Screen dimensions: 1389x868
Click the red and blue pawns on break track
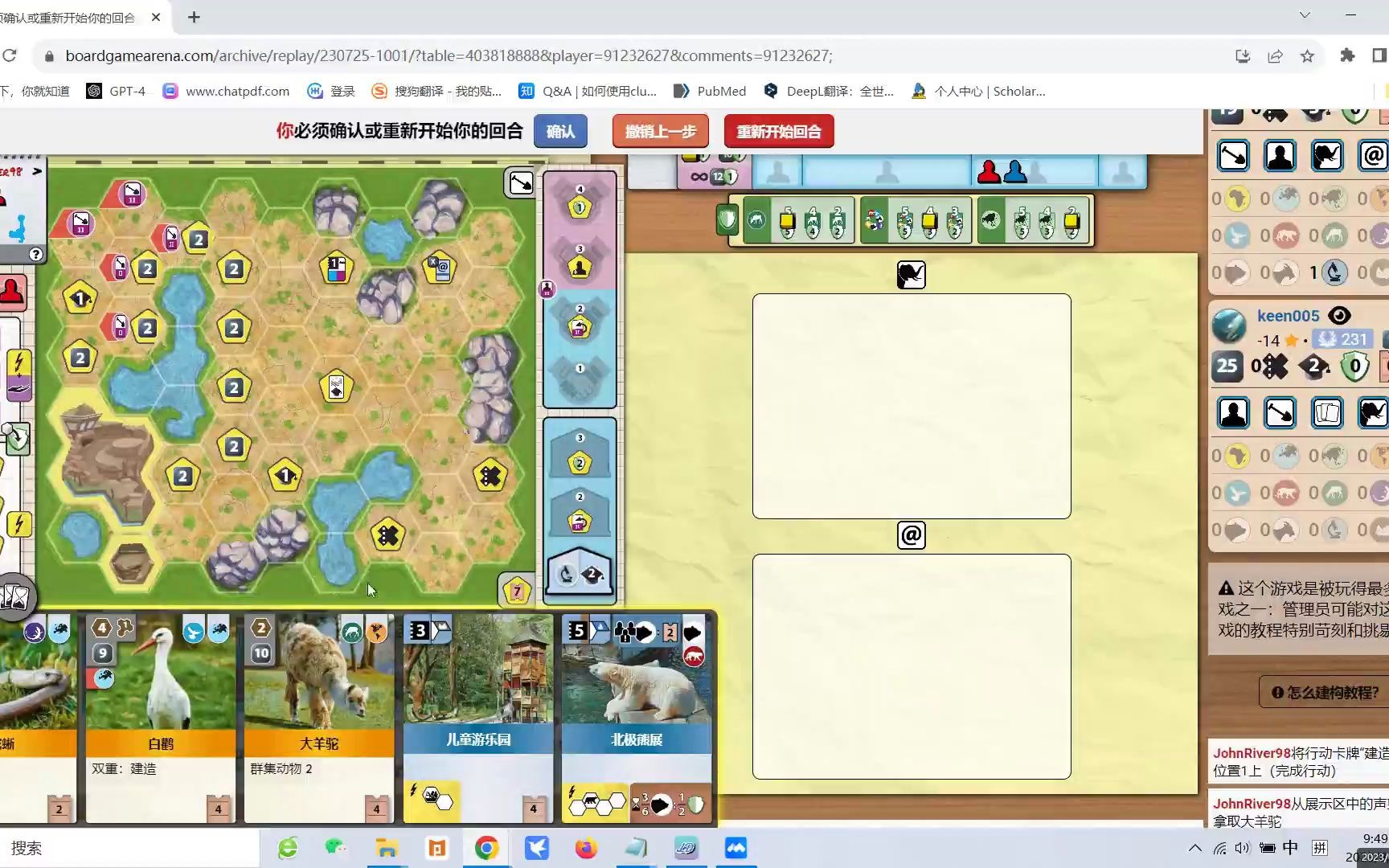tap(1002, 171)
